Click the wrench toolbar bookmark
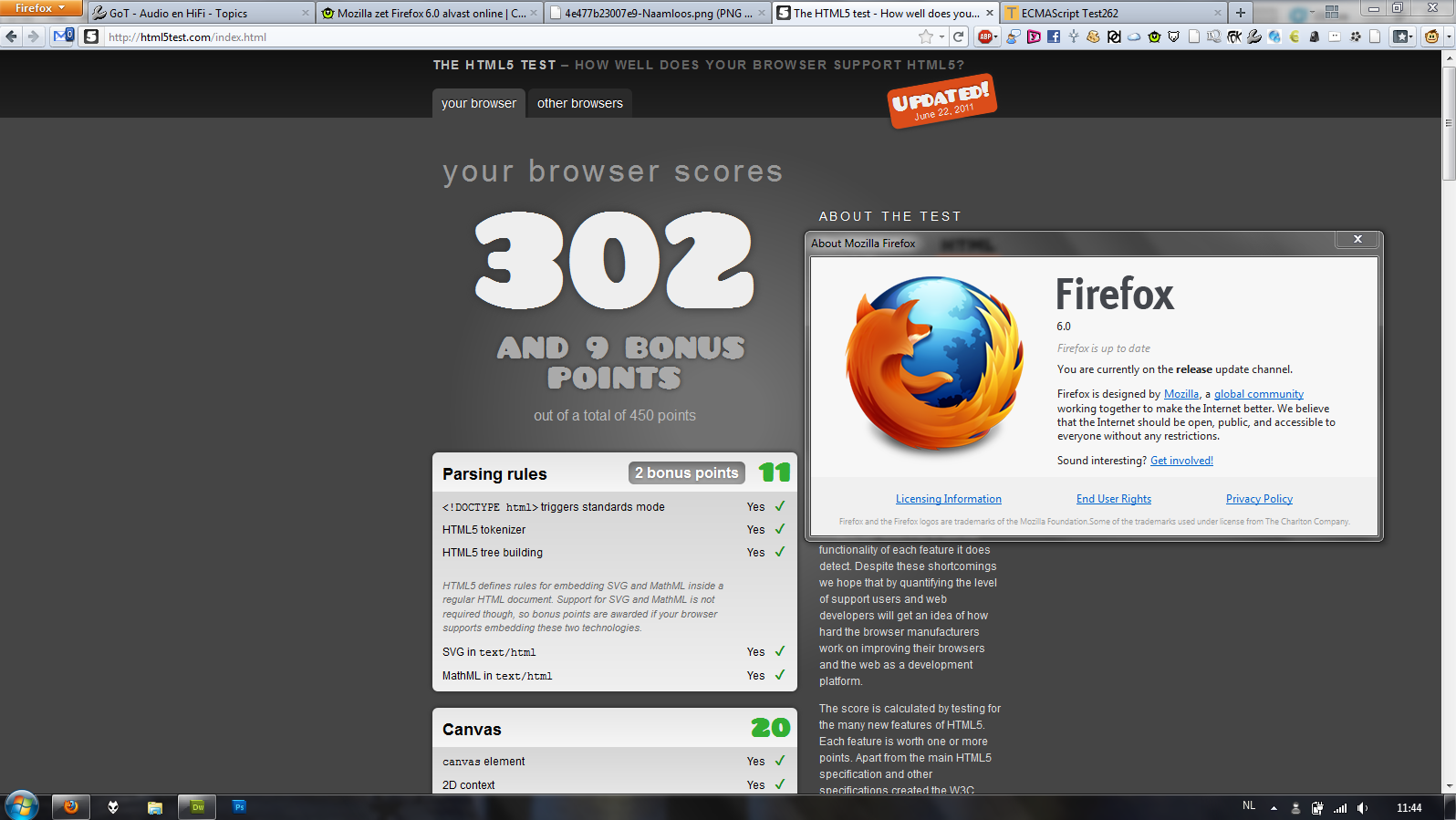Screen dimensions: 1456x820 pos(1254,36)
